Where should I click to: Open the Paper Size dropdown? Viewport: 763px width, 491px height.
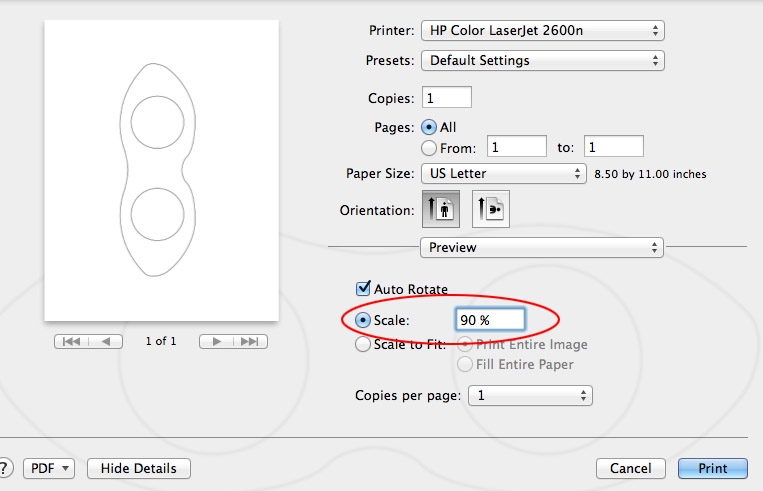point(504,174)
